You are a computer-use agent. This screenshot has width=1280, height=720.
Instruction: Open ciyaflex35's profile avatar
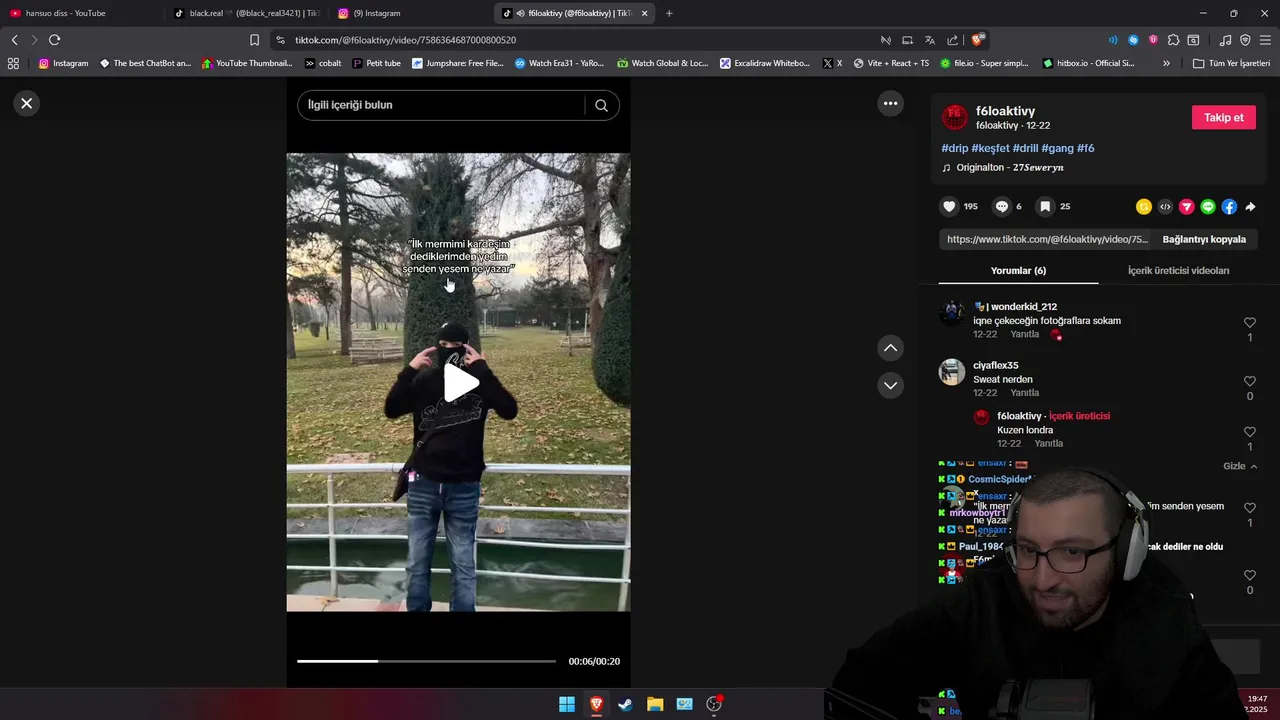pyautogui.click(x=952, y=372)
